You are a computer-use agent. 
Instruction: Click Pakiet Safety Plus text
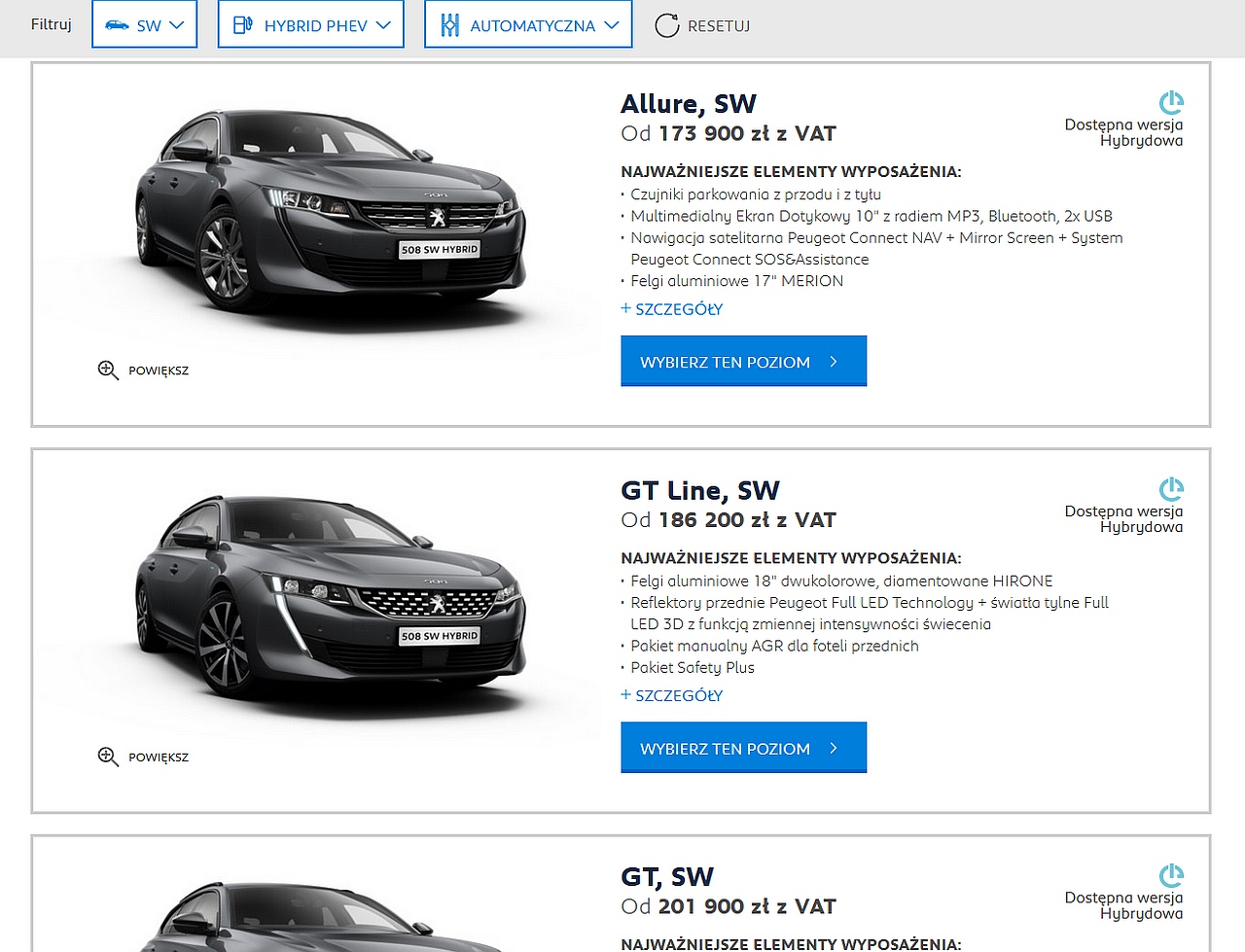pos(693,667)
